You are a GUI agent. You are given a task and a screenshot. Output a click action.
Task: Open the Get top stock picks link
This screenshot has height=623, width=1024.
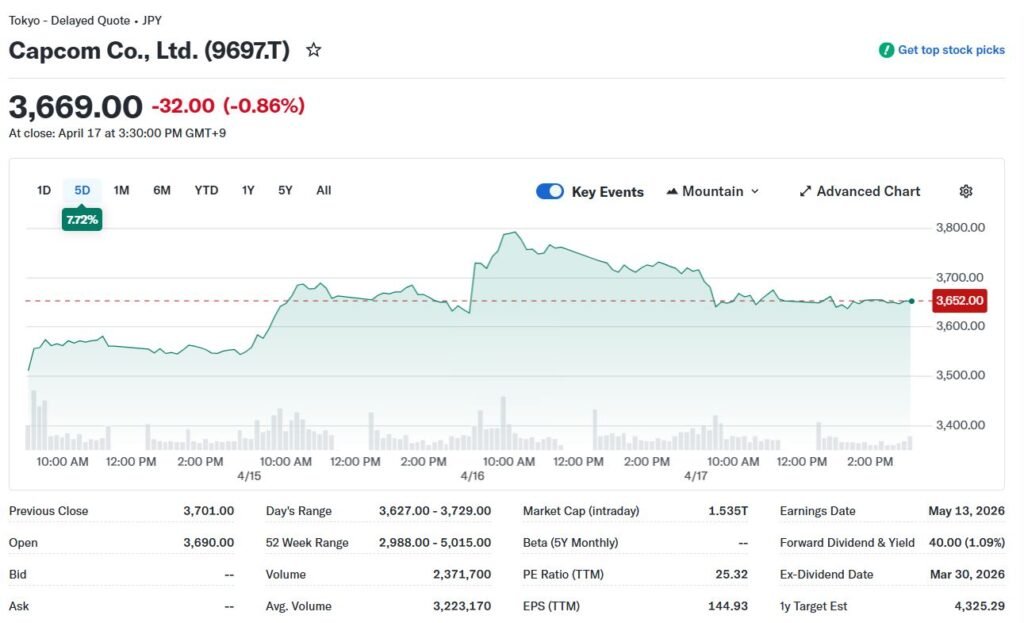tap(951, 50)
